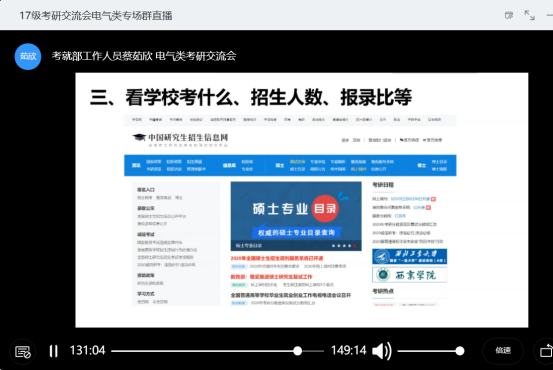Open the 倍速 playback speed options
The image size is (553, 370).
pyautogui.click(x=503, y=350)
